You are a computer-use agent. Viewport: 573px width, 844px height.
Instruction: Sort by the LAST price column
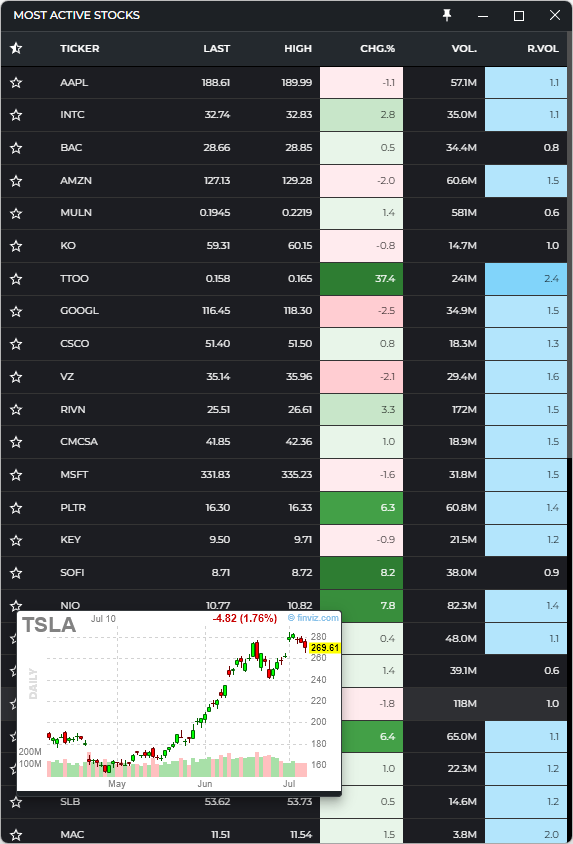click(x=216, y=48)
